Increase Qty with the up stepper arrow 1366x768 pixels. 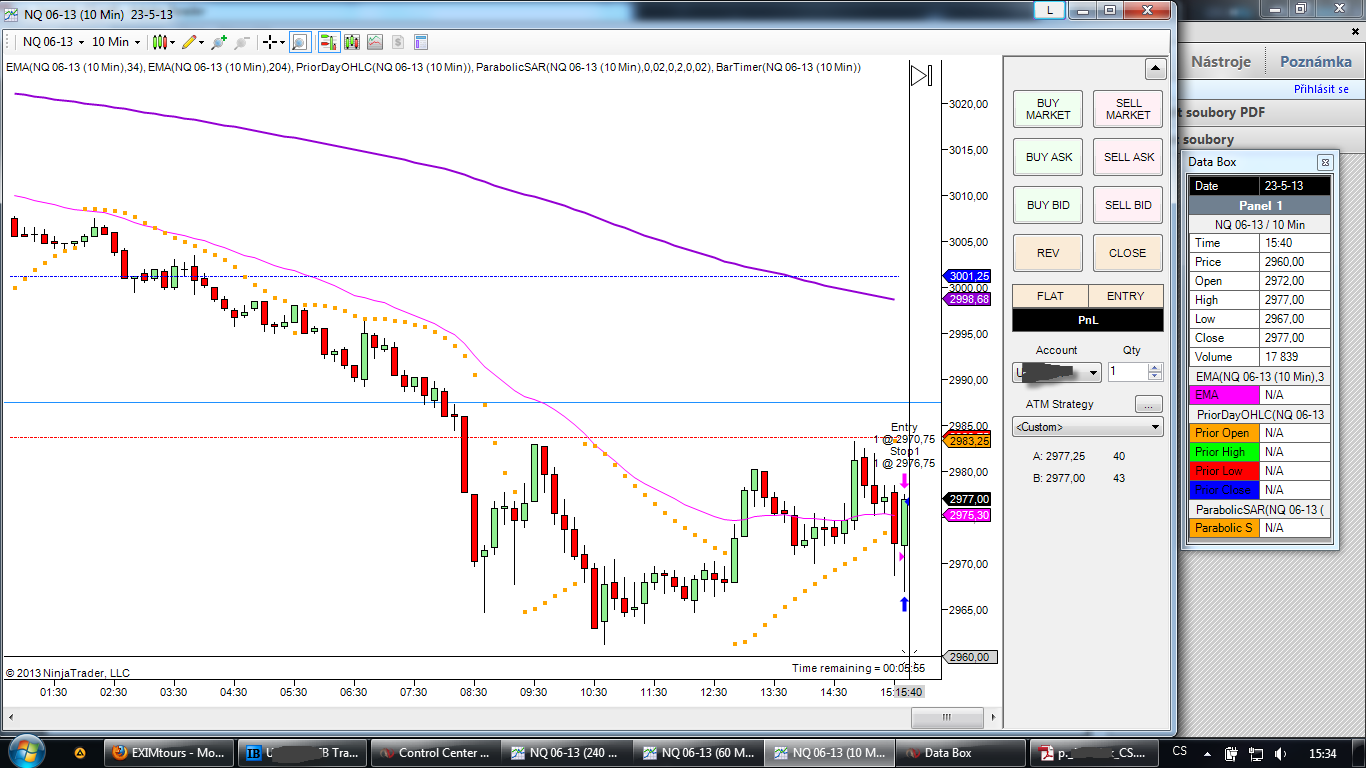[x=1155, y=367]
